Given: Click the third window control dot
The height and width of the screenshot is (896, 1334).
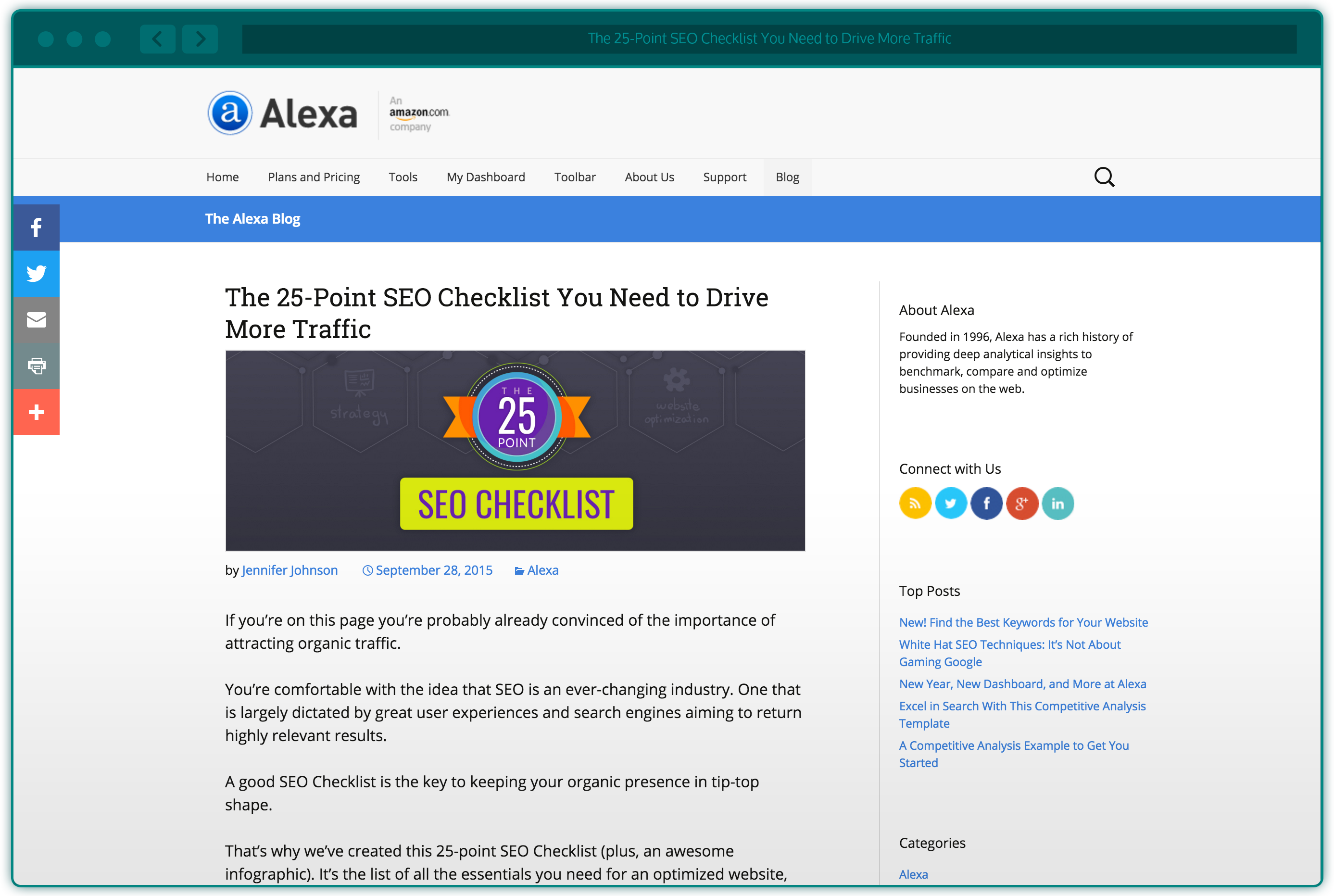Looking at the screenshot, I should [103, 39].
